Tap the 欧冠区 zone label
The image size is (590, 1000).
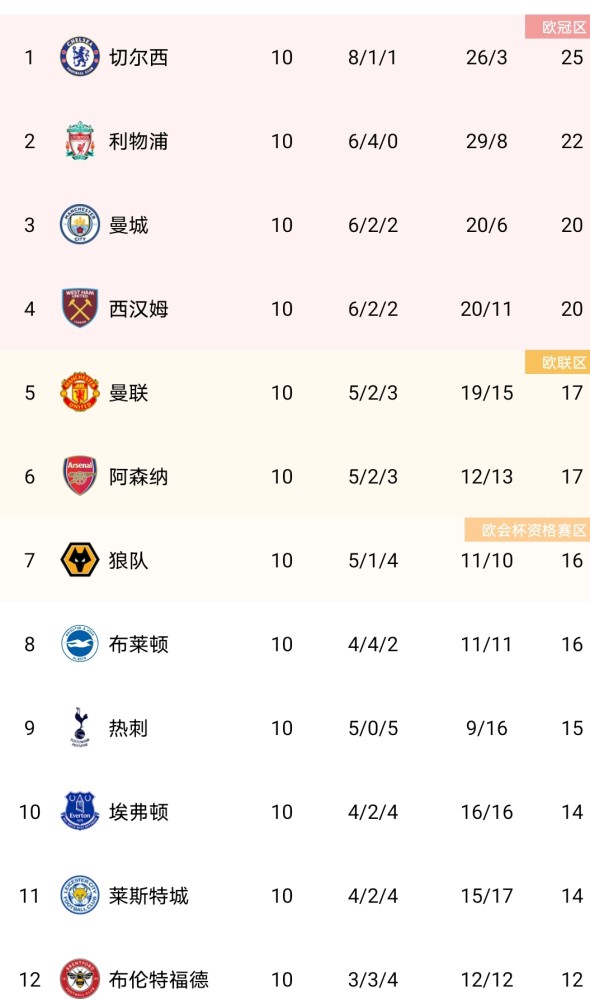[557, 27]
